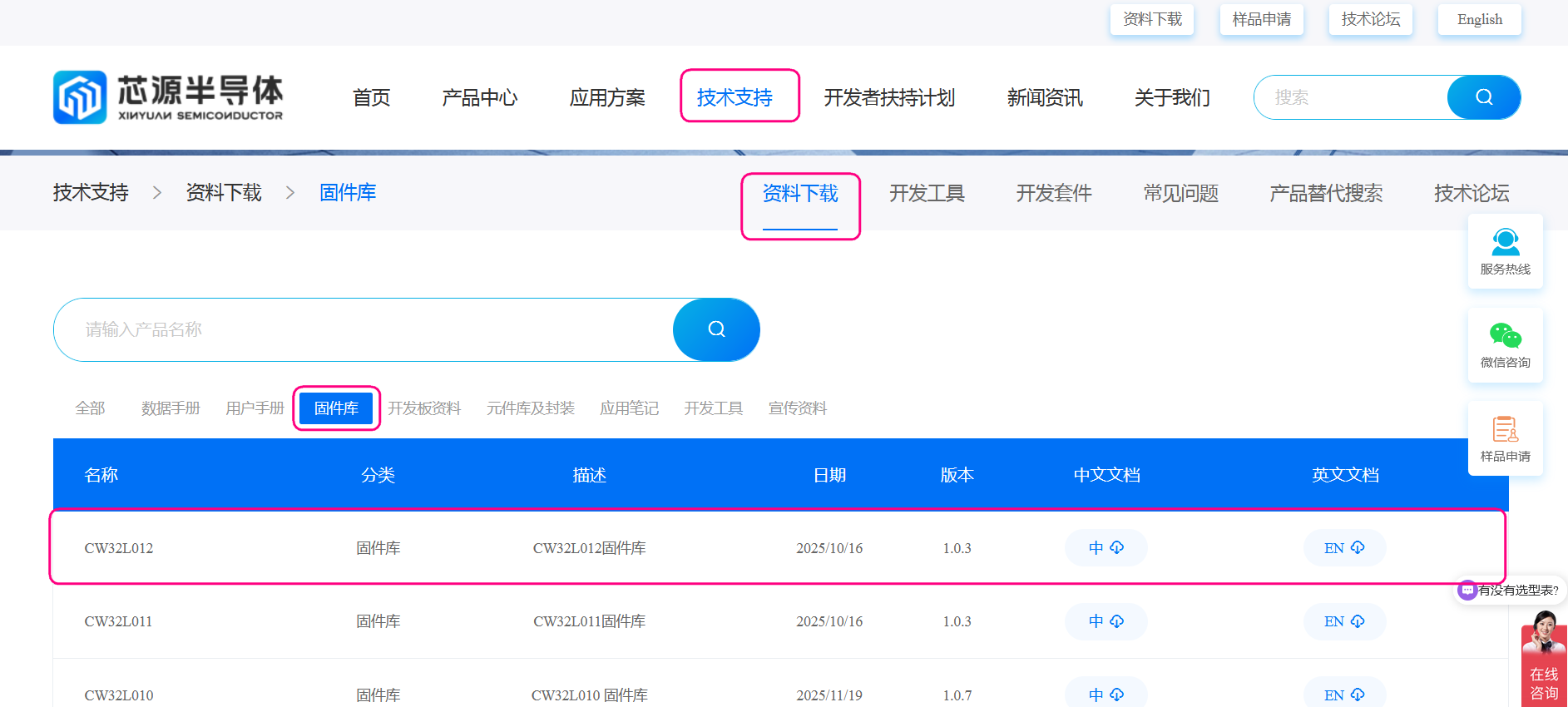The width and height of the screenshot is (1568, 707).
Task: Click the product name search magnifier button
Action: click(715, 329)
